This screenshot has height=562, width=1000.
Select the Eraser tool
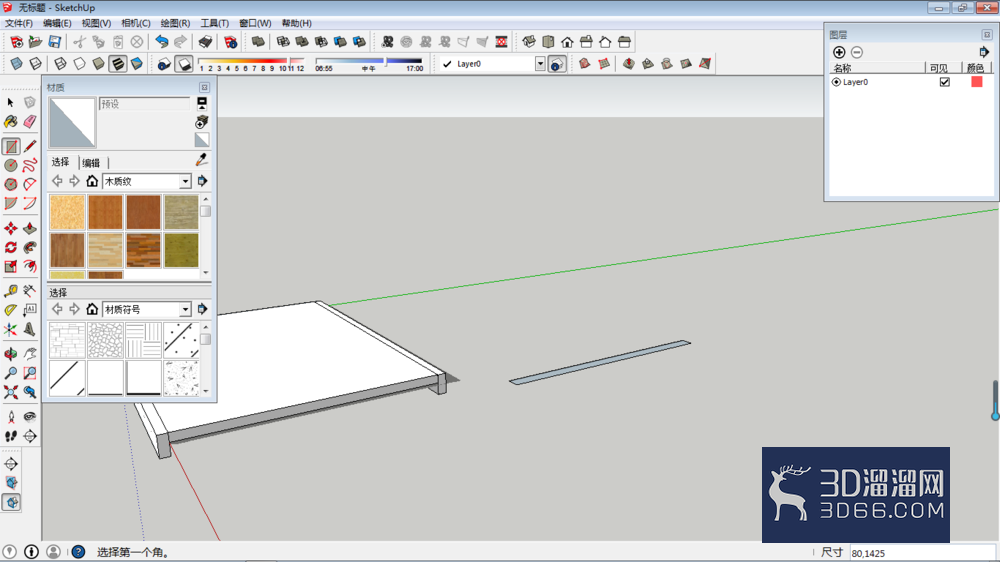click(30, 122)
